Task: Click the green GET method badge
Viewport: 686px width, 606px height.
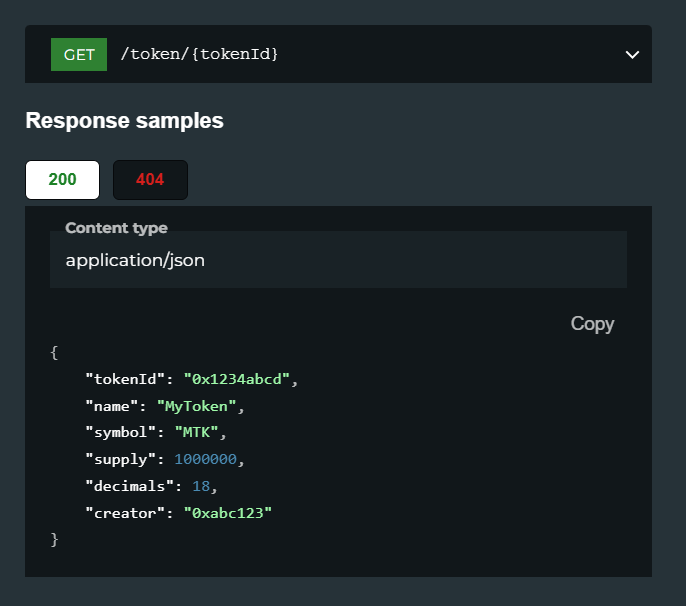Action: coord(79,54)
